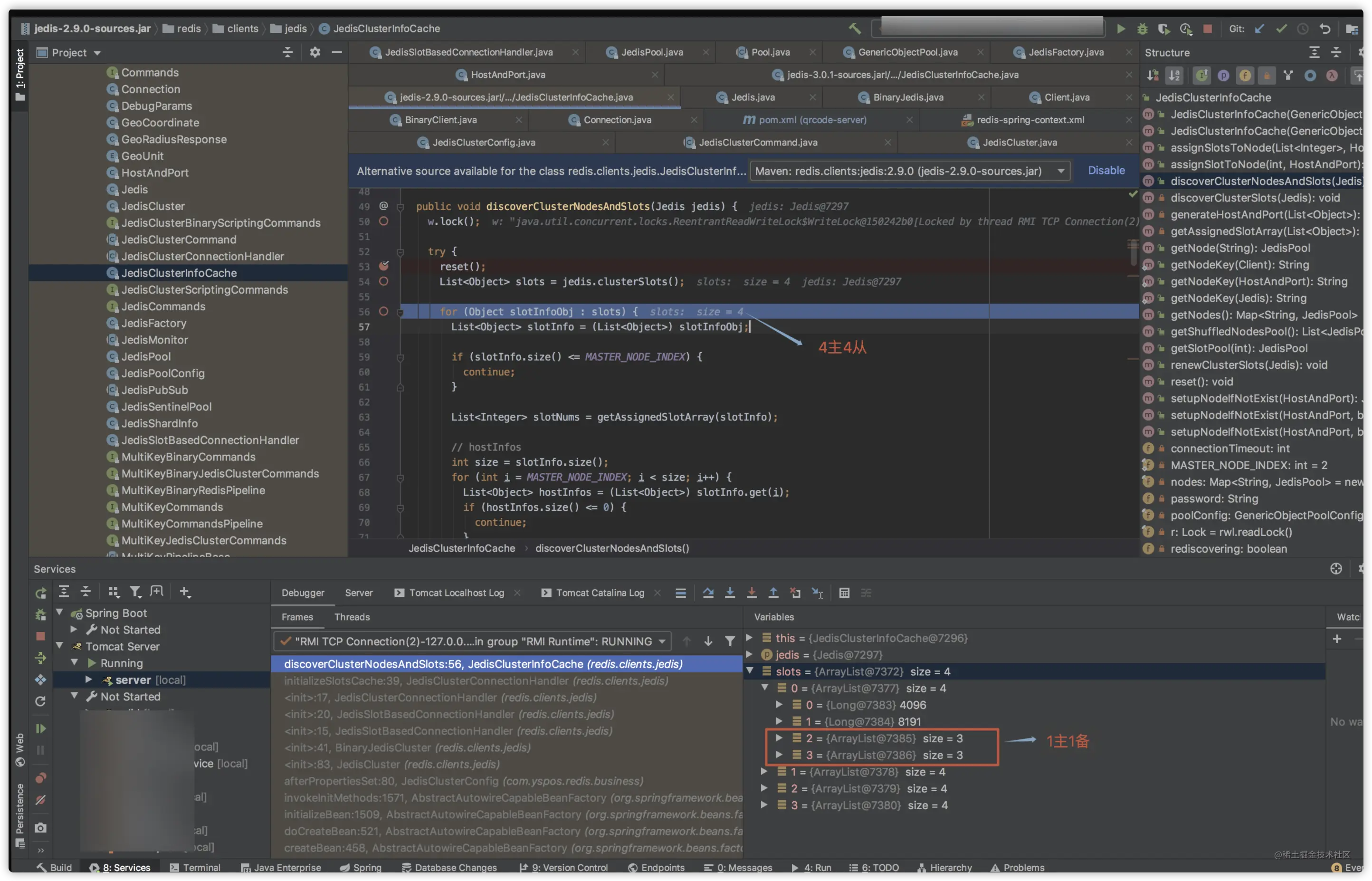This screenshot has width=1372, height=881.
Task: Click Force Step Into red arrow
Action: click(752, 593)
